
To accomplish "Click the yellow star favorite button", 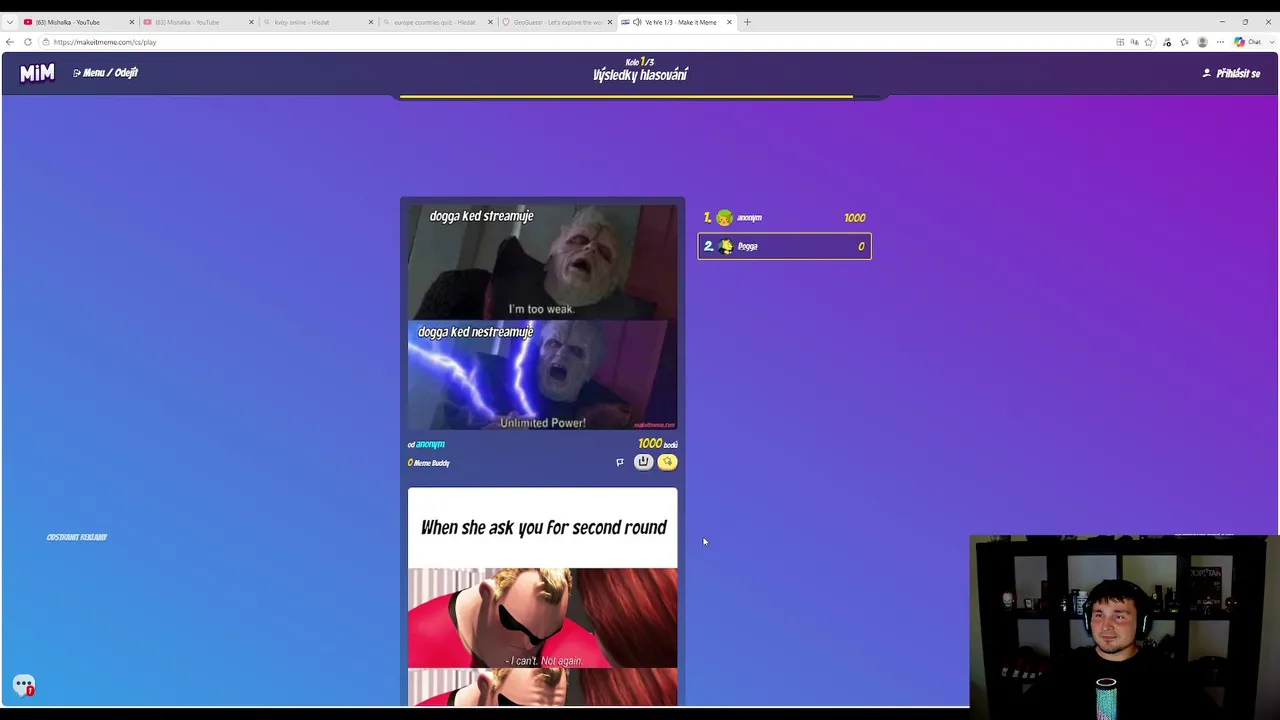I will pos(667,462).
